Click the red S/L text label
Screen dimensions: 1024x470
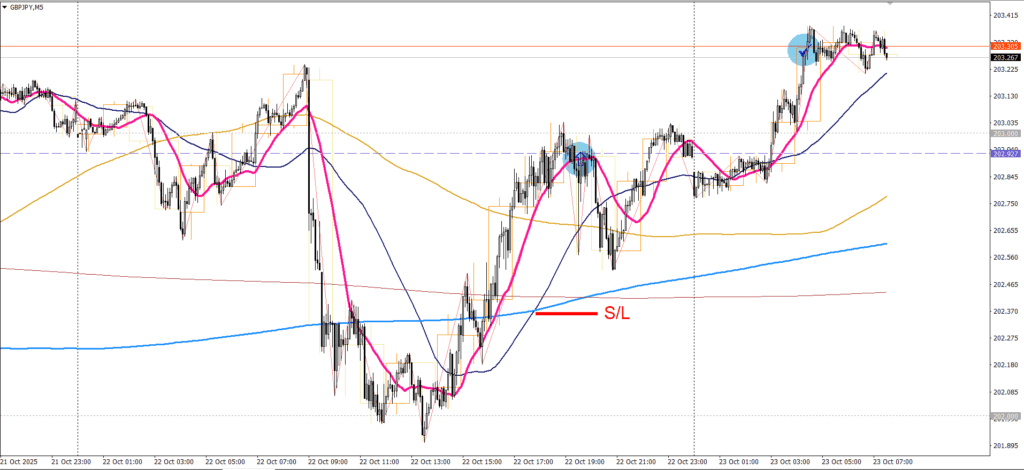pyautogui.click(x=616, y=314)
